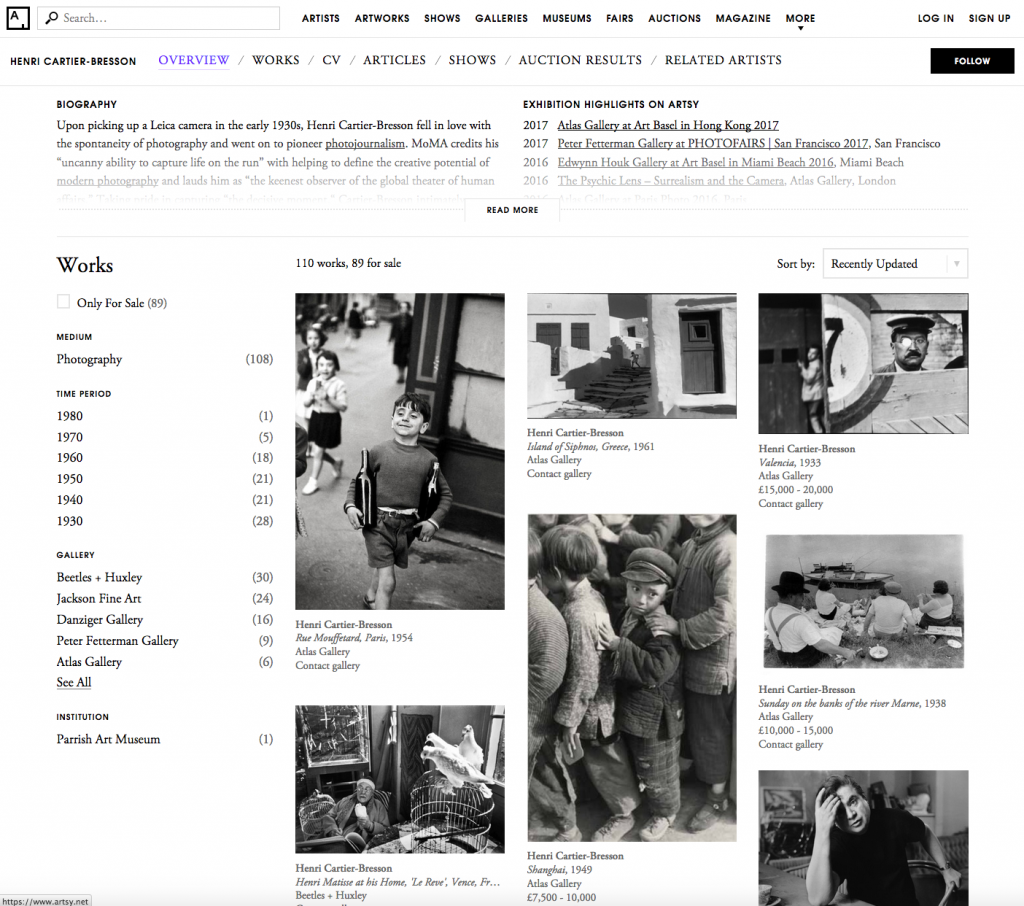
Task: Filter by Jackson Fine Art gallery
Action: pos(165,598)
